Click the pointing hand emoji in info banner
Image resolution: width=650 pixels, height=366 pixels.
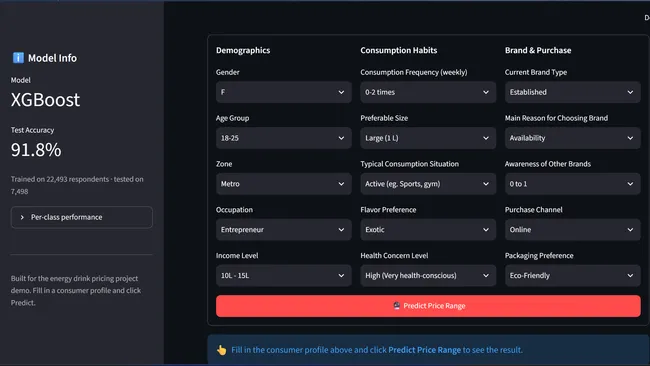(222, 350)
